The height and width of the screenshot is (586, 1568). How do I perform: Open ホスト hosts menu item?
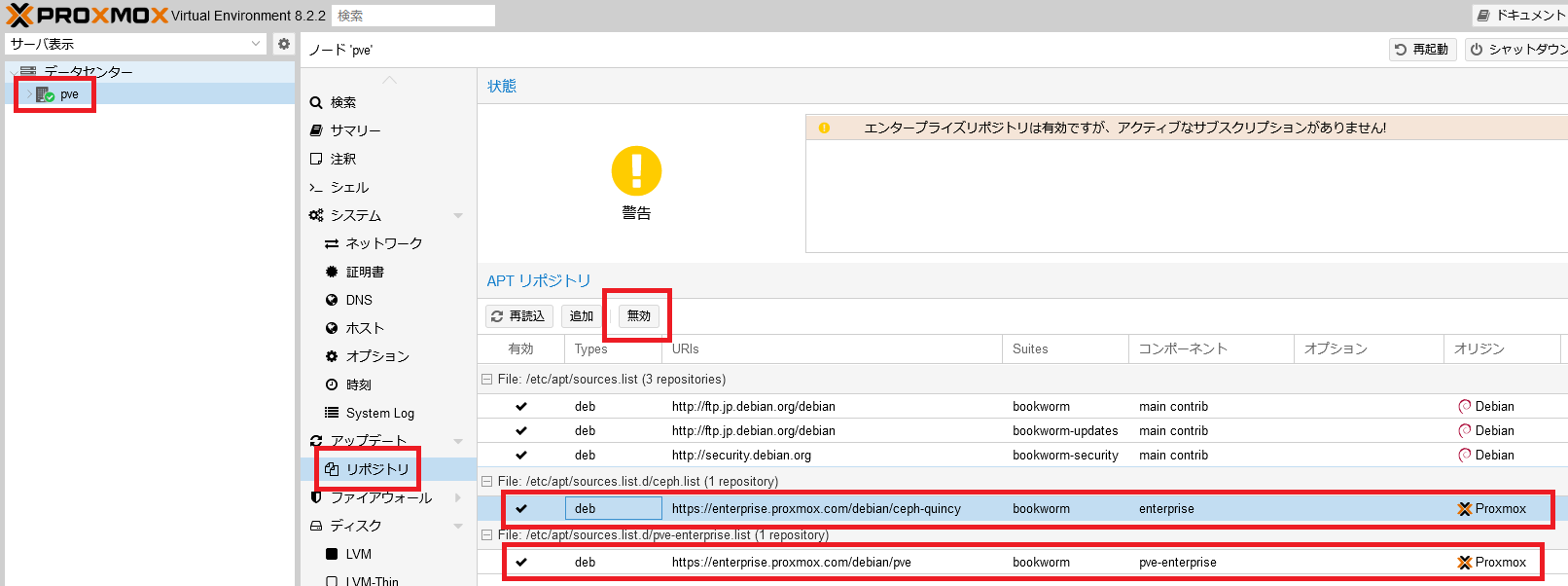tap(355, 328)
